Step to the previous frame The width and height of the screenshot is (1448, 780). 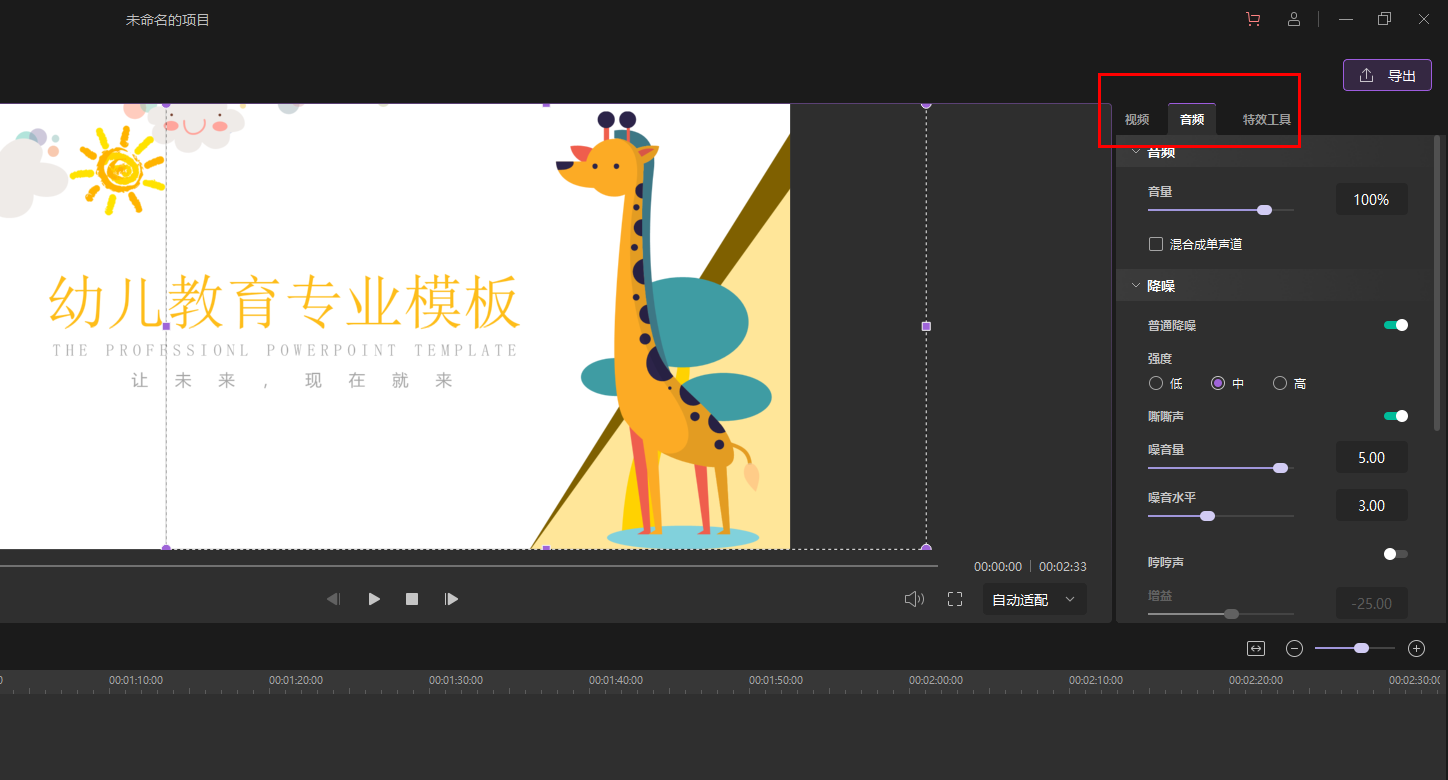coord(334,599)
